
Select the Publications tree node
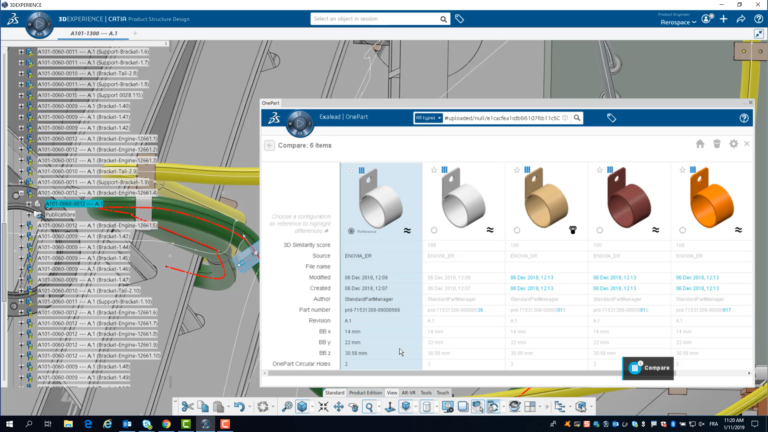pos(60,215)
